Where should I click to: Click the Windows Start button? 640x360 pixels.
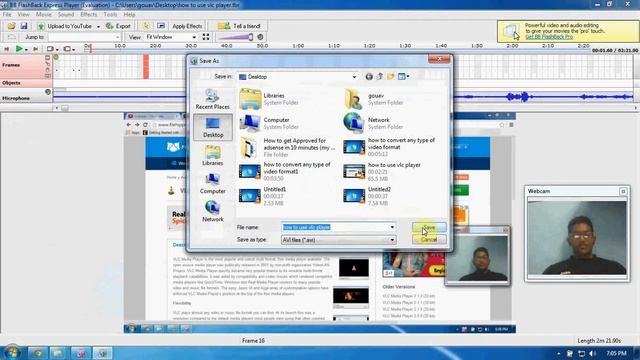point(12,353)
